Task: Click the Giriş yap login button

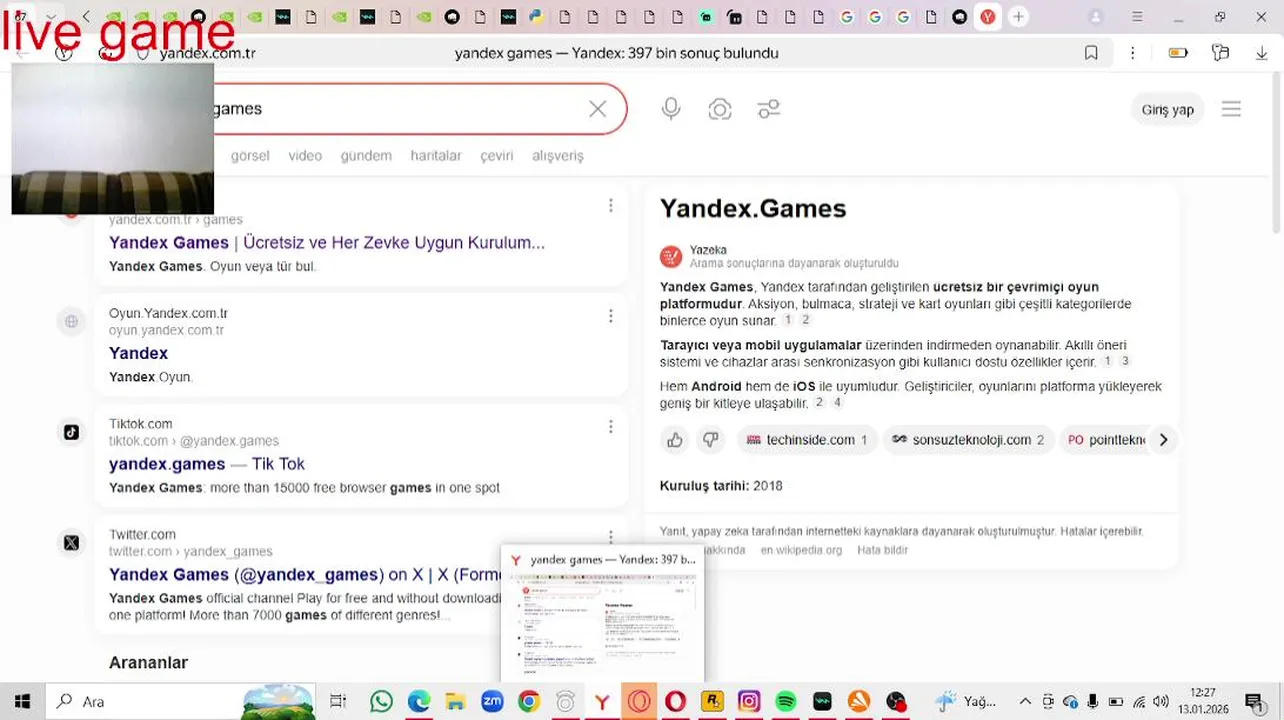Action: [x=1168, y=110]
